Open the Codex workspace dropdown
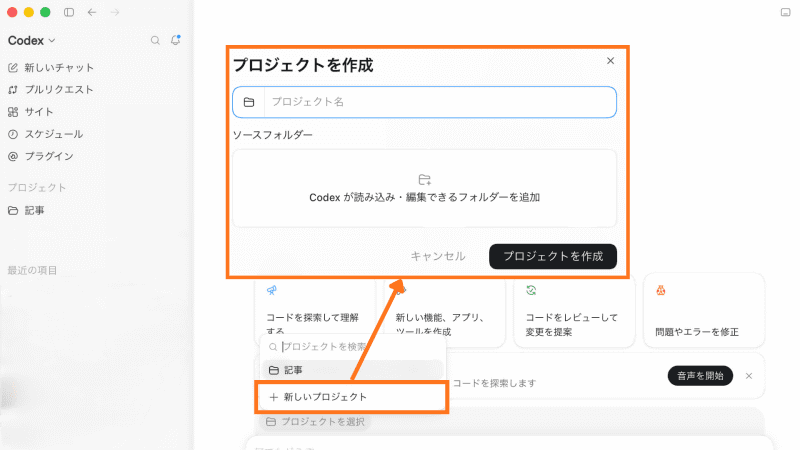 [x=31, y=40]
